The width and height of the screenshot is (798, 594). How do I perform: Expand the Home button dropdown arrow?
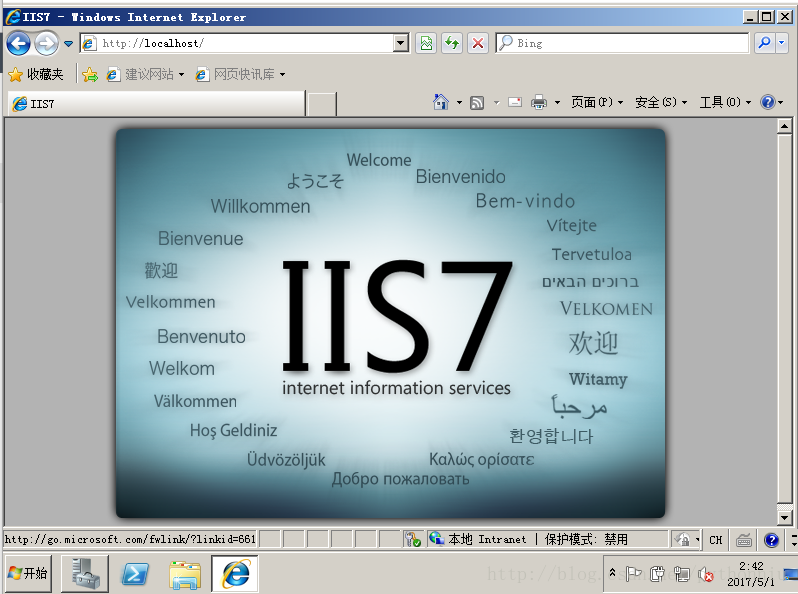(459, 103)
